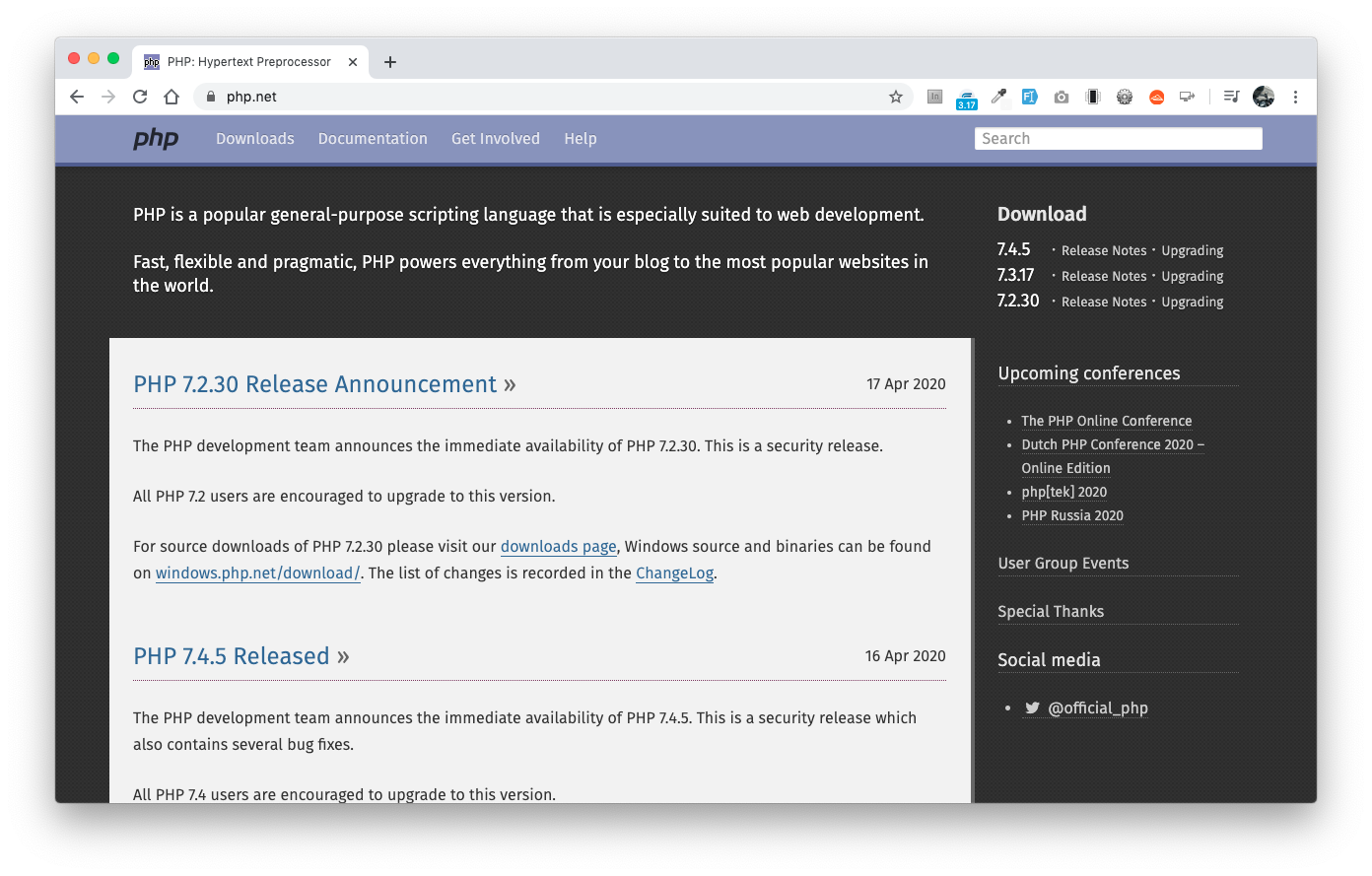Click the extension showing 3.17 badge
The width and height of the screenshot is (1372, 876).
point(967,98)
